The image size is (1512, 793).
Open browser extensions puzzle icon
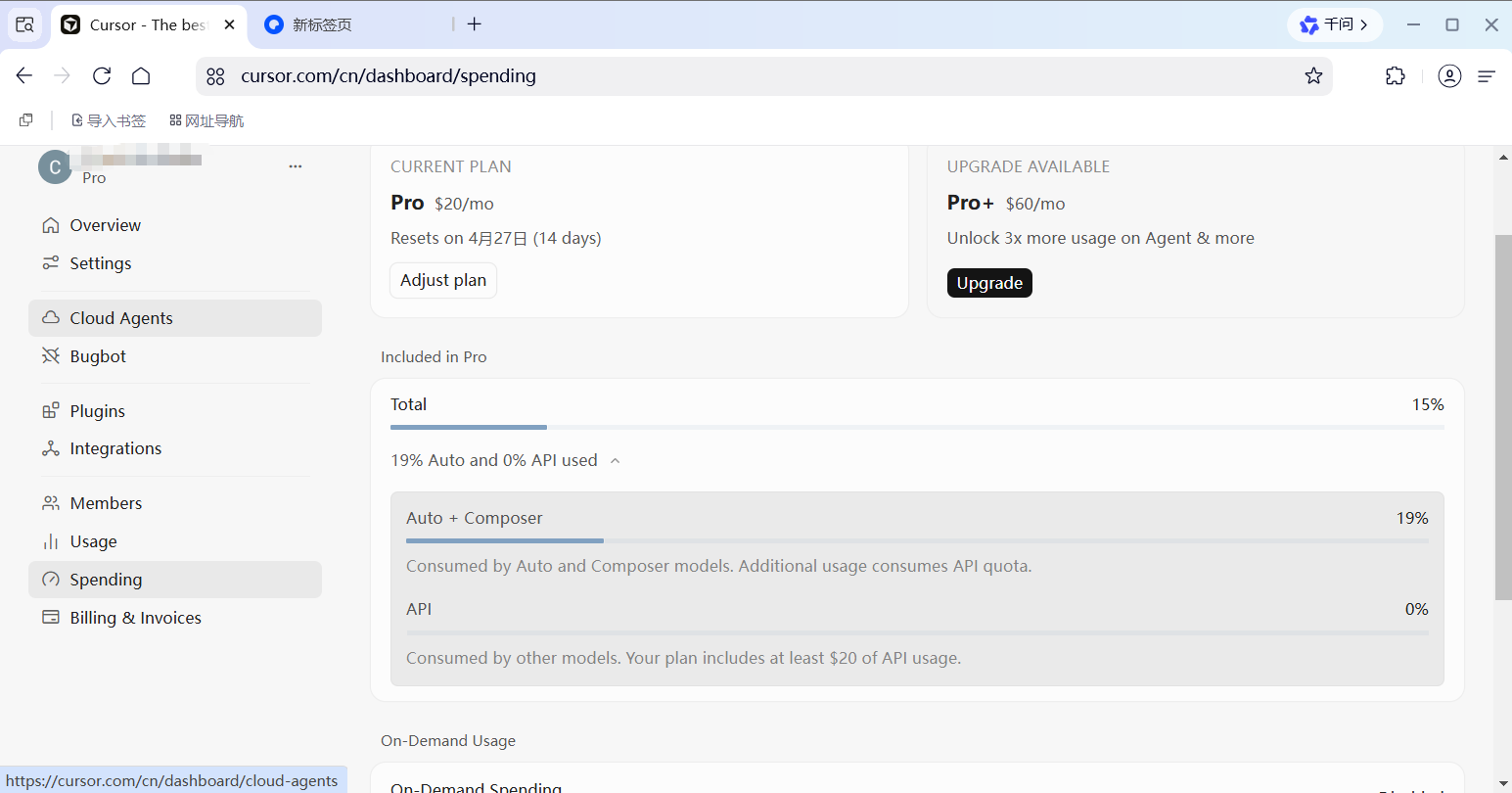(1396, 76)
